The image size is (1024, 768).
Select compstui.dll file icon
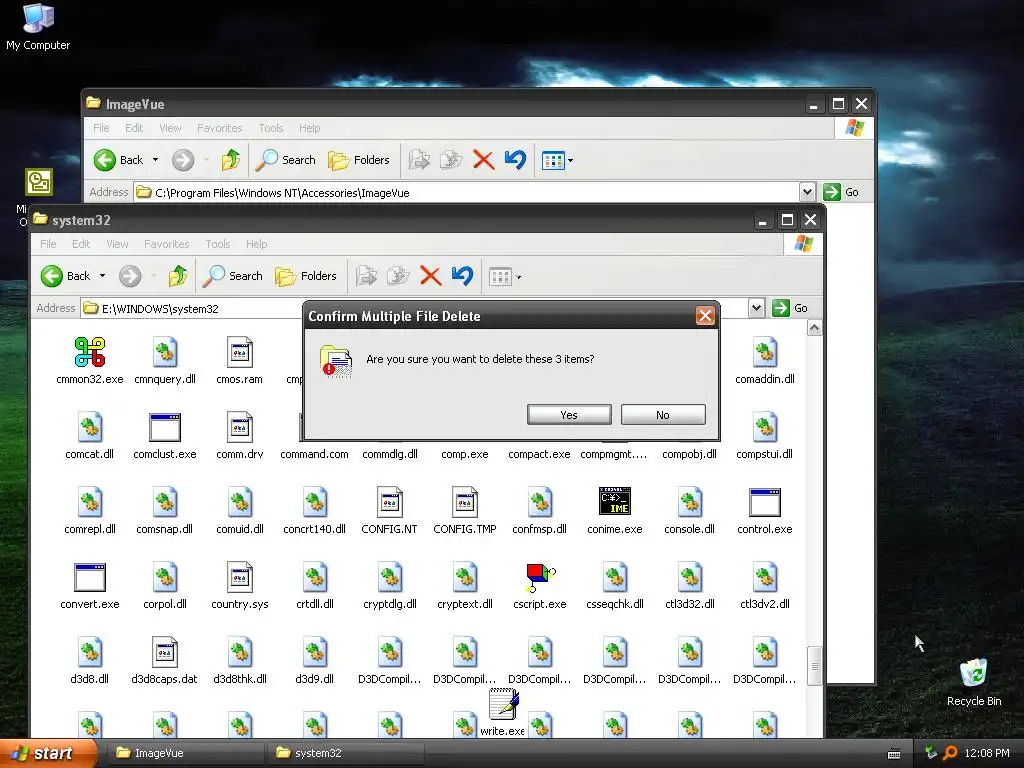765,427
